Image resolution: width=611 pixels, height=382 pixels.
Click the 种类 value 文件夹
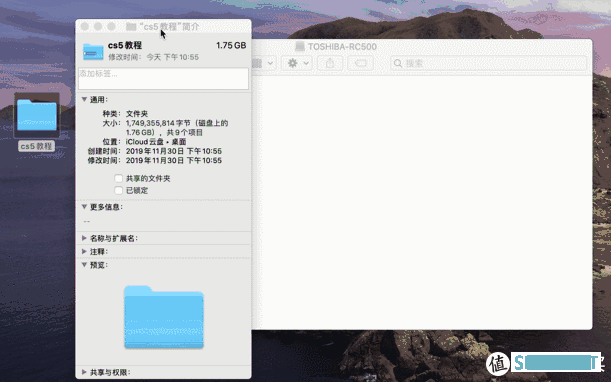click(x=137, y=114)
